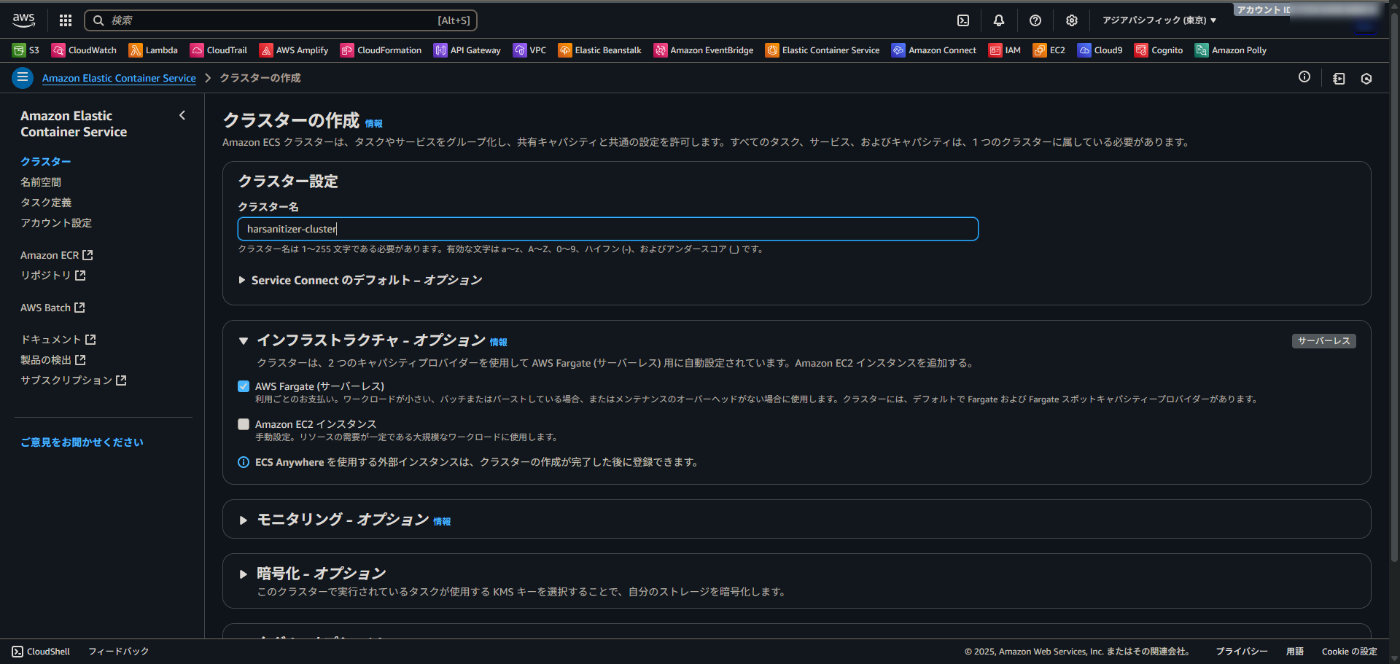This screenshot has width=1400, height=664.
Task: Toggle the hamburger navigation menu button
Action: 23,78
